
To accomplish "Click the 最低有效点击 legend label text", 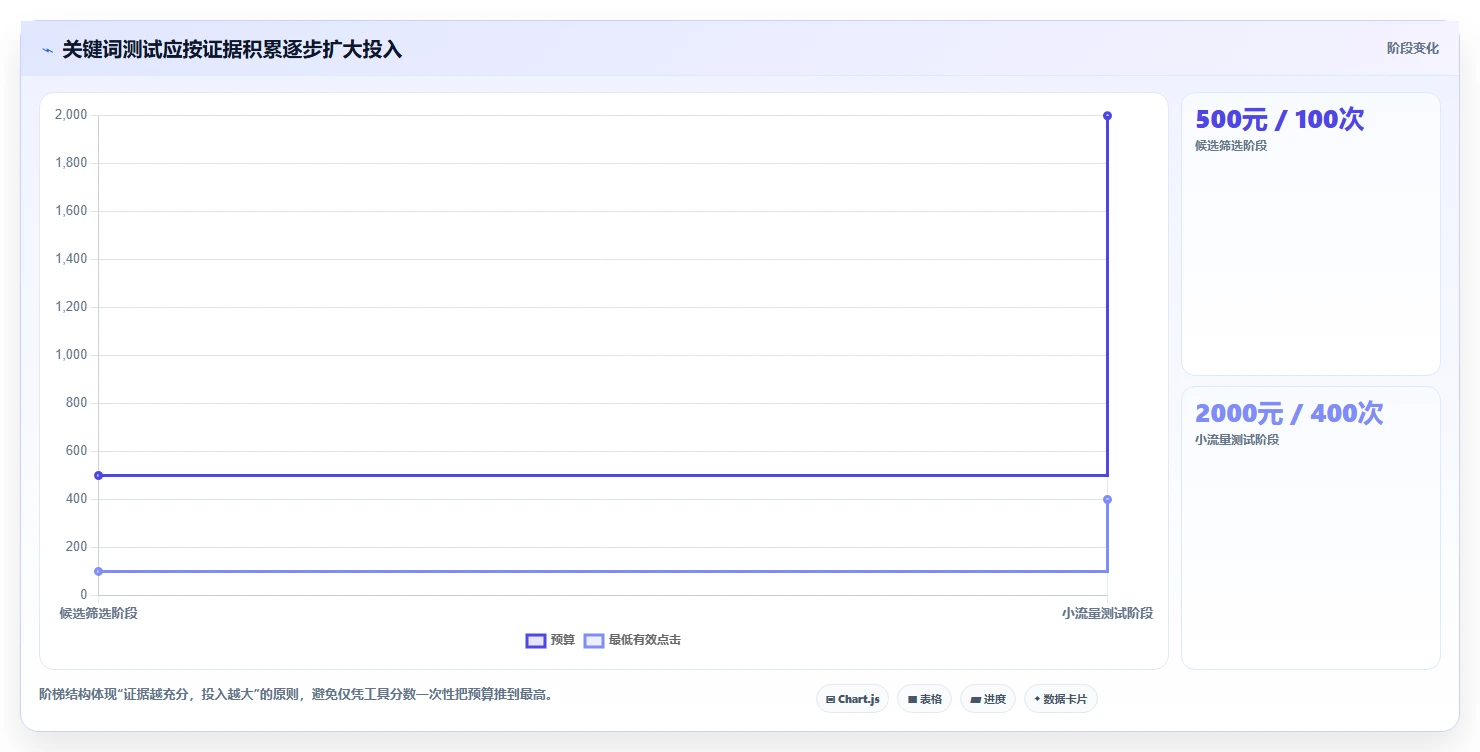I will pyautogui.click(x=645, y=640).
